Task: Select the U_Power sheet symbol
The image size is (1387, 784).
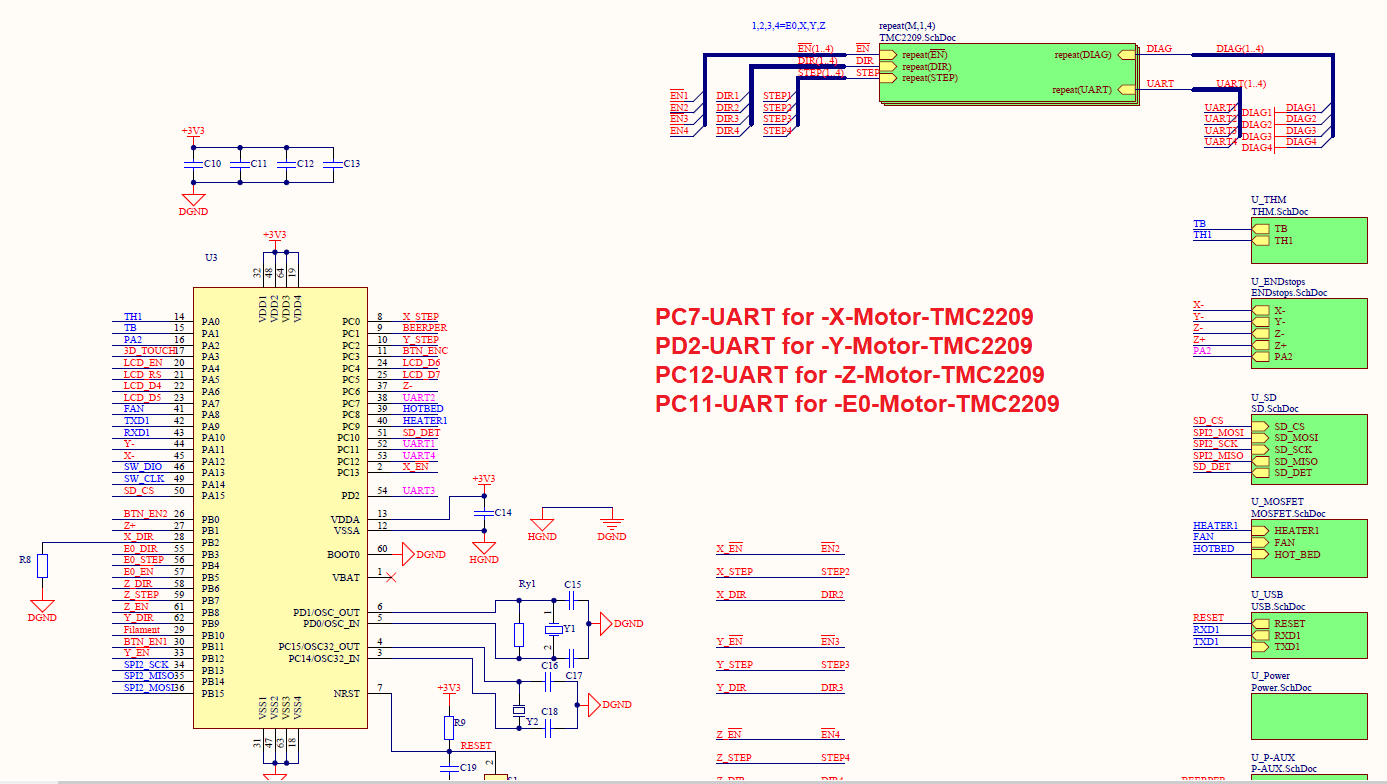Action: [x=1309, y=716]
